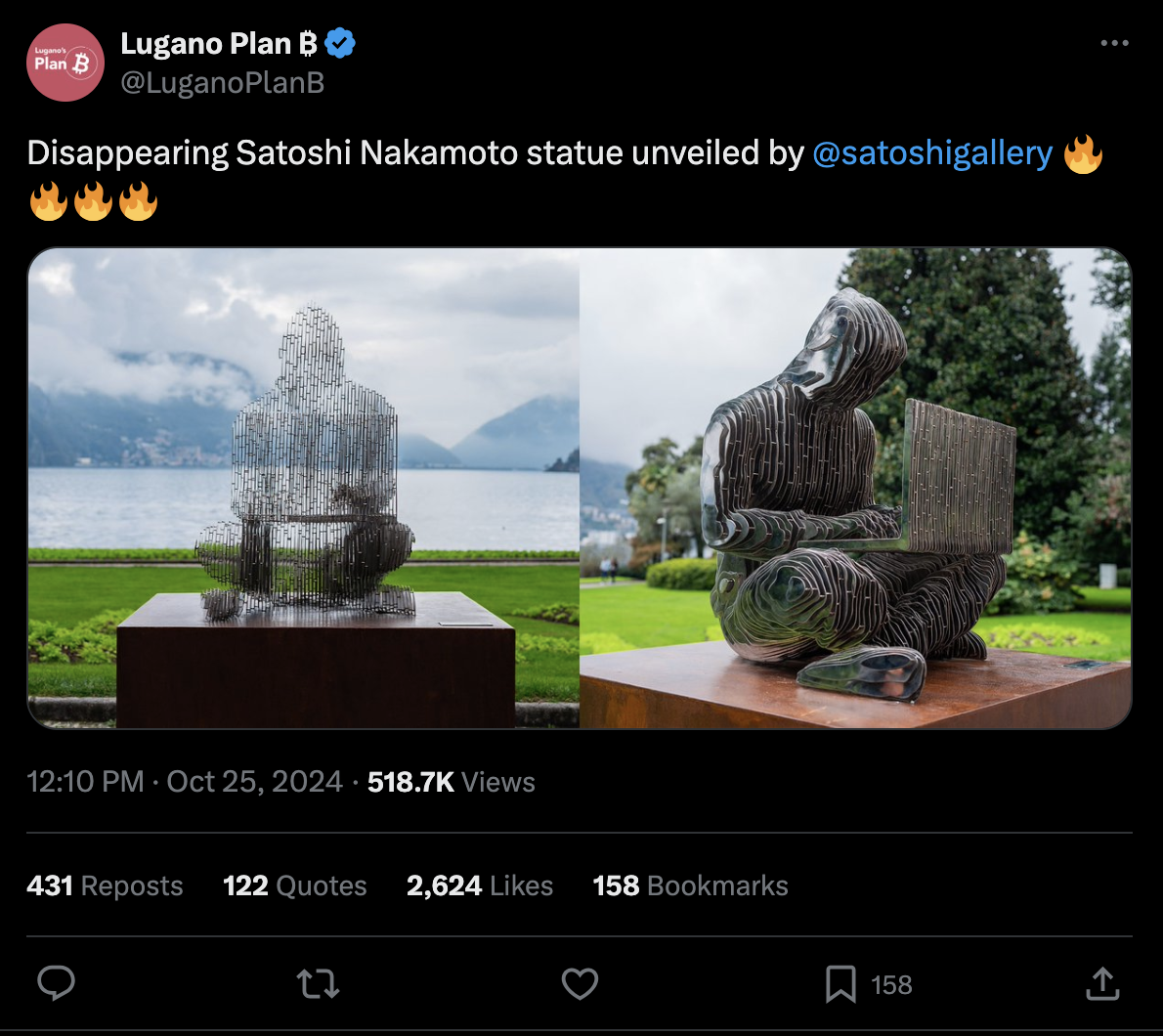
Task: View the list of 431 Reposts
Action: pyautogui.click(x=105, y=885)
